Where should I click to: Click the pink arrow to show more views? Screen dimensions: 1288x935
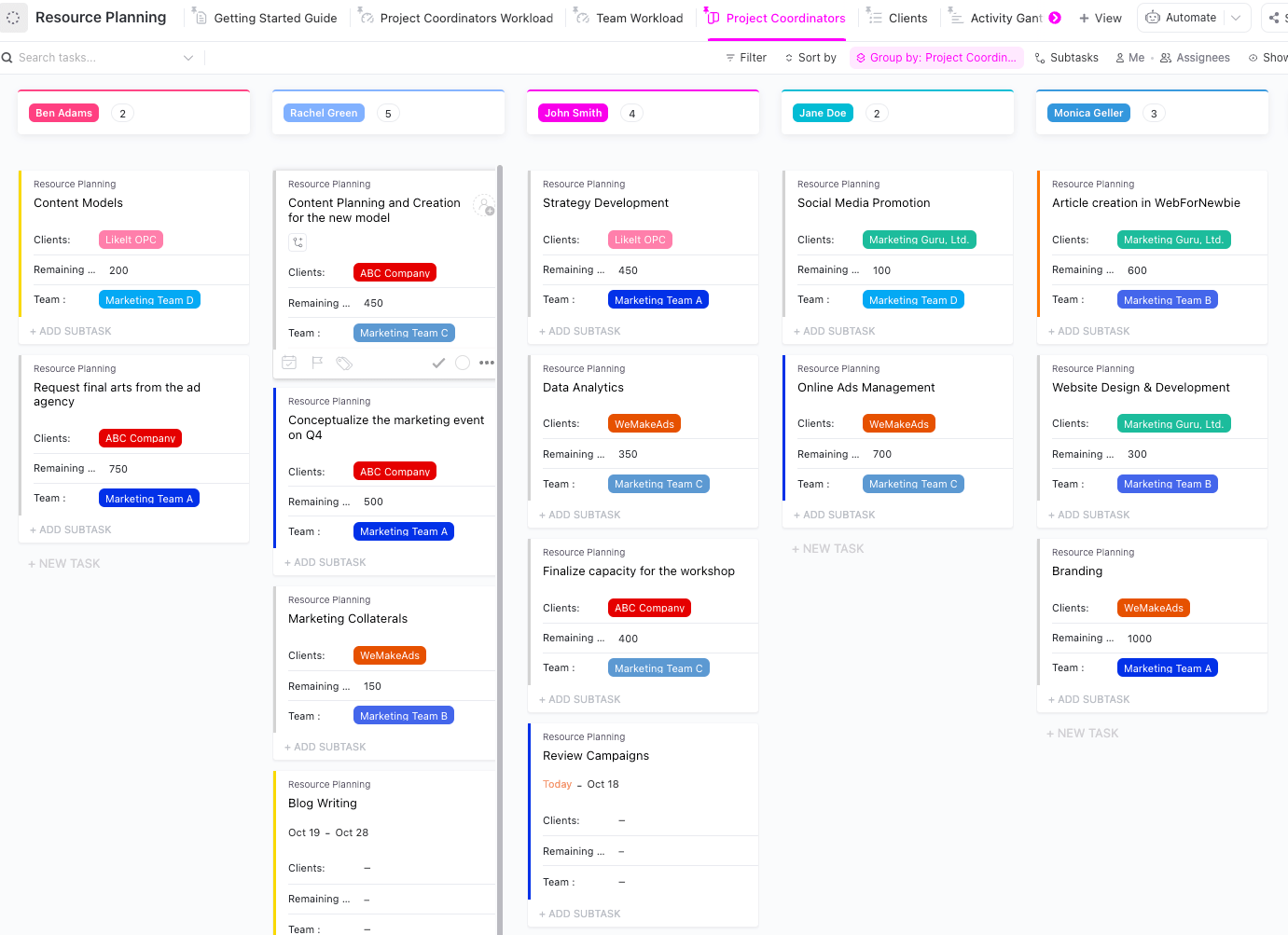tap(1055, 18)
